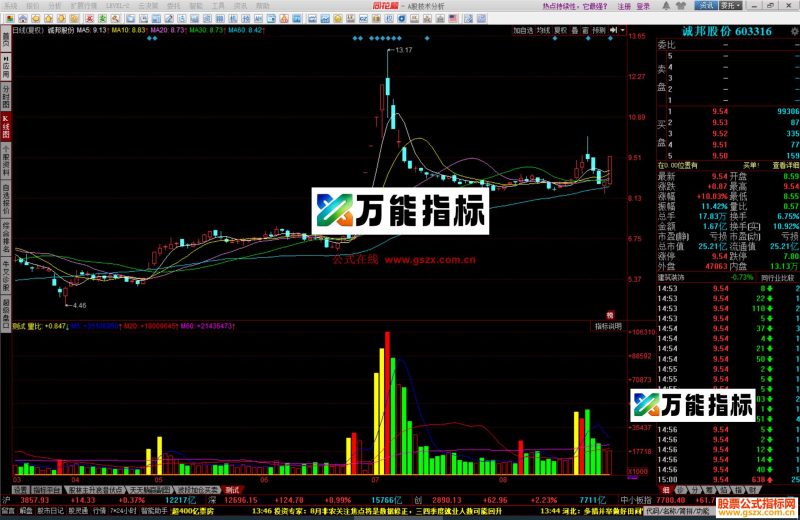
Task: Click the green star toolbar icon
Action: 103,19
